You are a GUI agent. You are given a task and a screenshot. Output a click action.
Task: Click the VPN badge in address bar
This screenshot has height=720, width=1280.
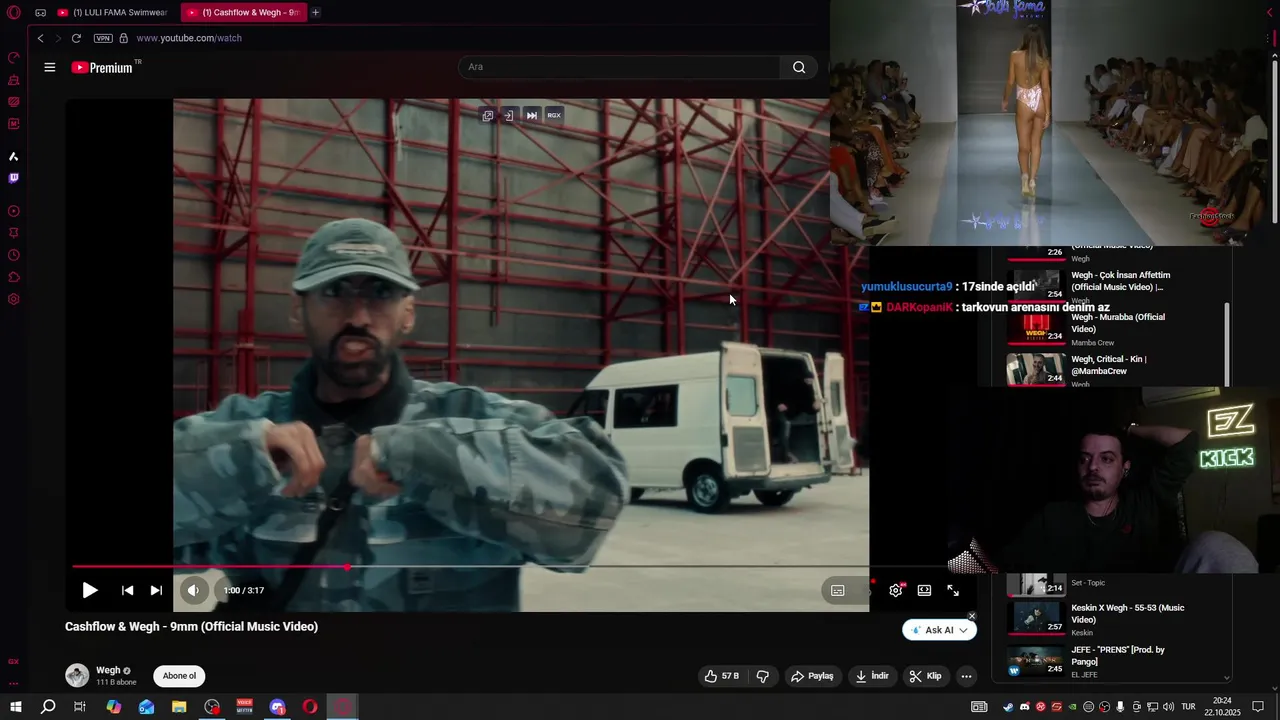(103, 38)
